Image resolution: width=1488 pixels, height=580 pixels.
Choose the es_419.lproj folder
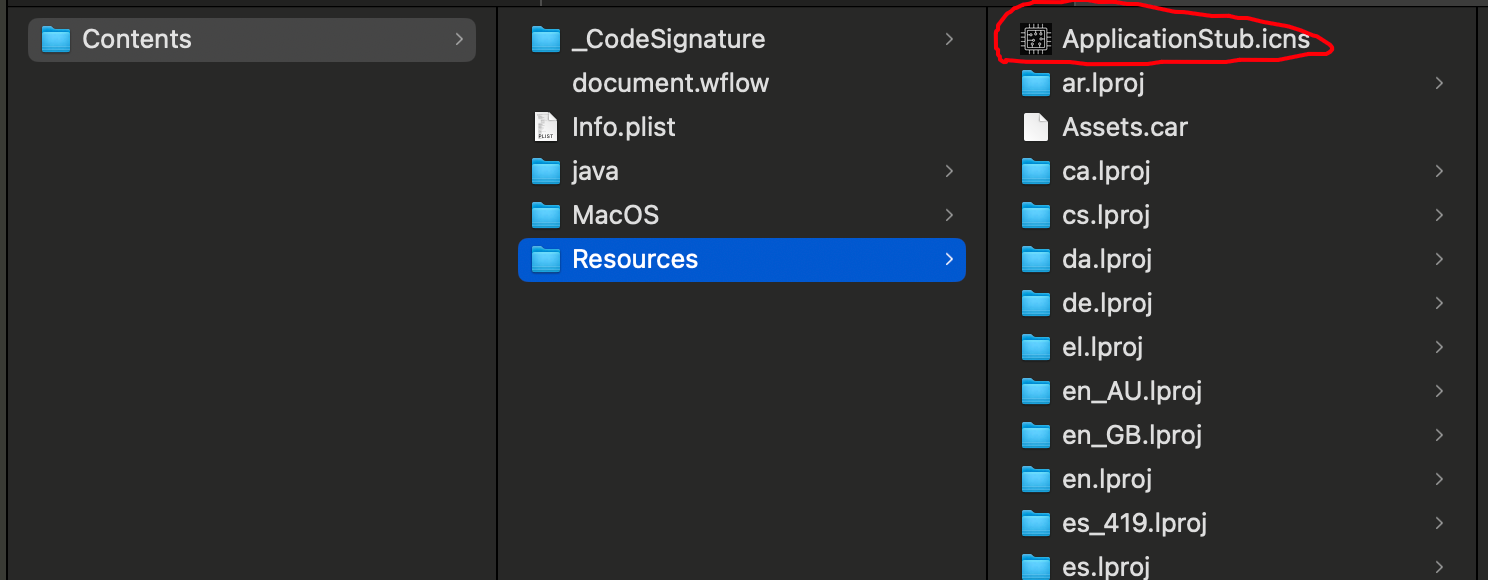[x=1134, y=523]
